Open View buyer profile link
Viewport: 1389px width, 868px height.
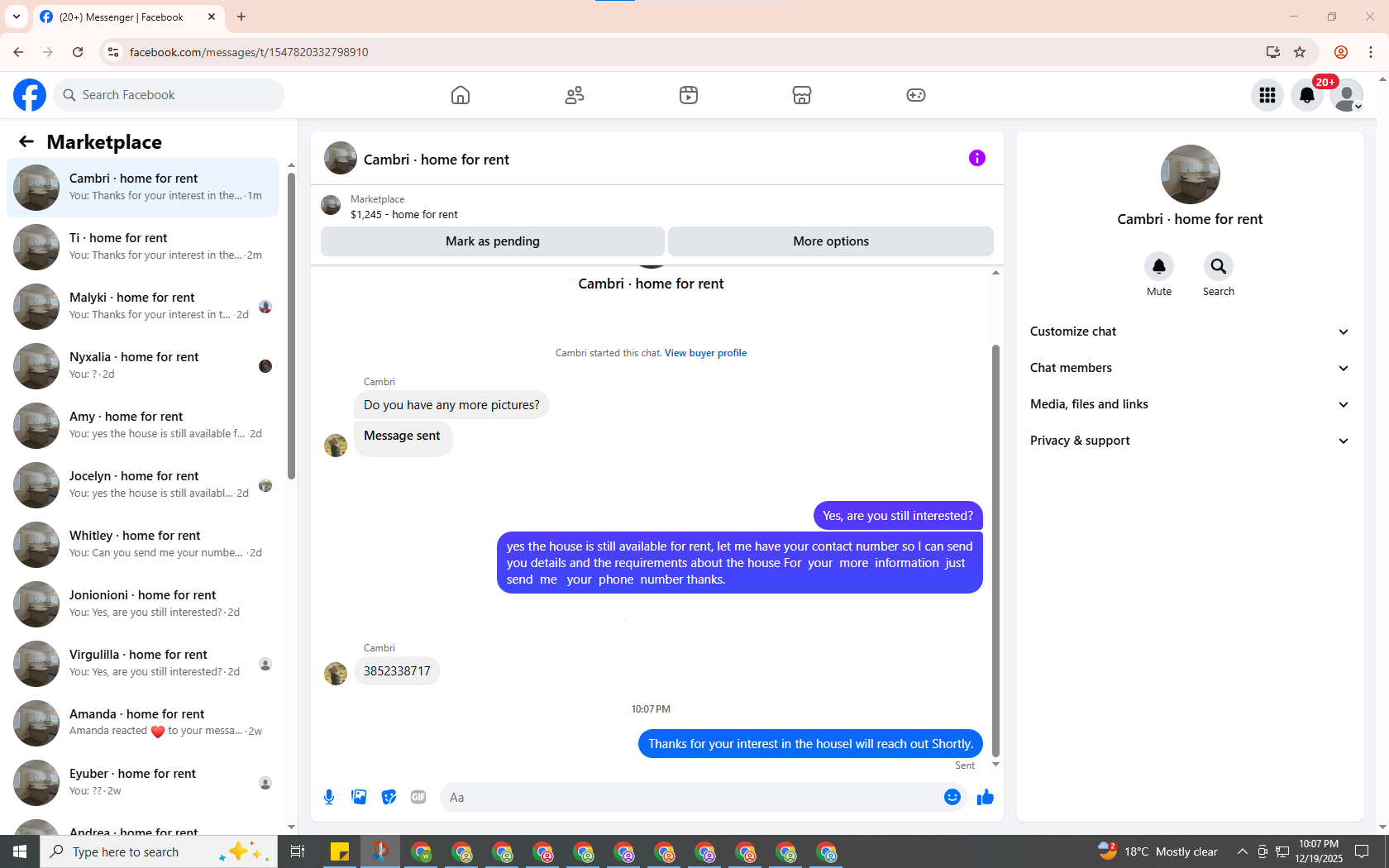click(x=705, y=353)
